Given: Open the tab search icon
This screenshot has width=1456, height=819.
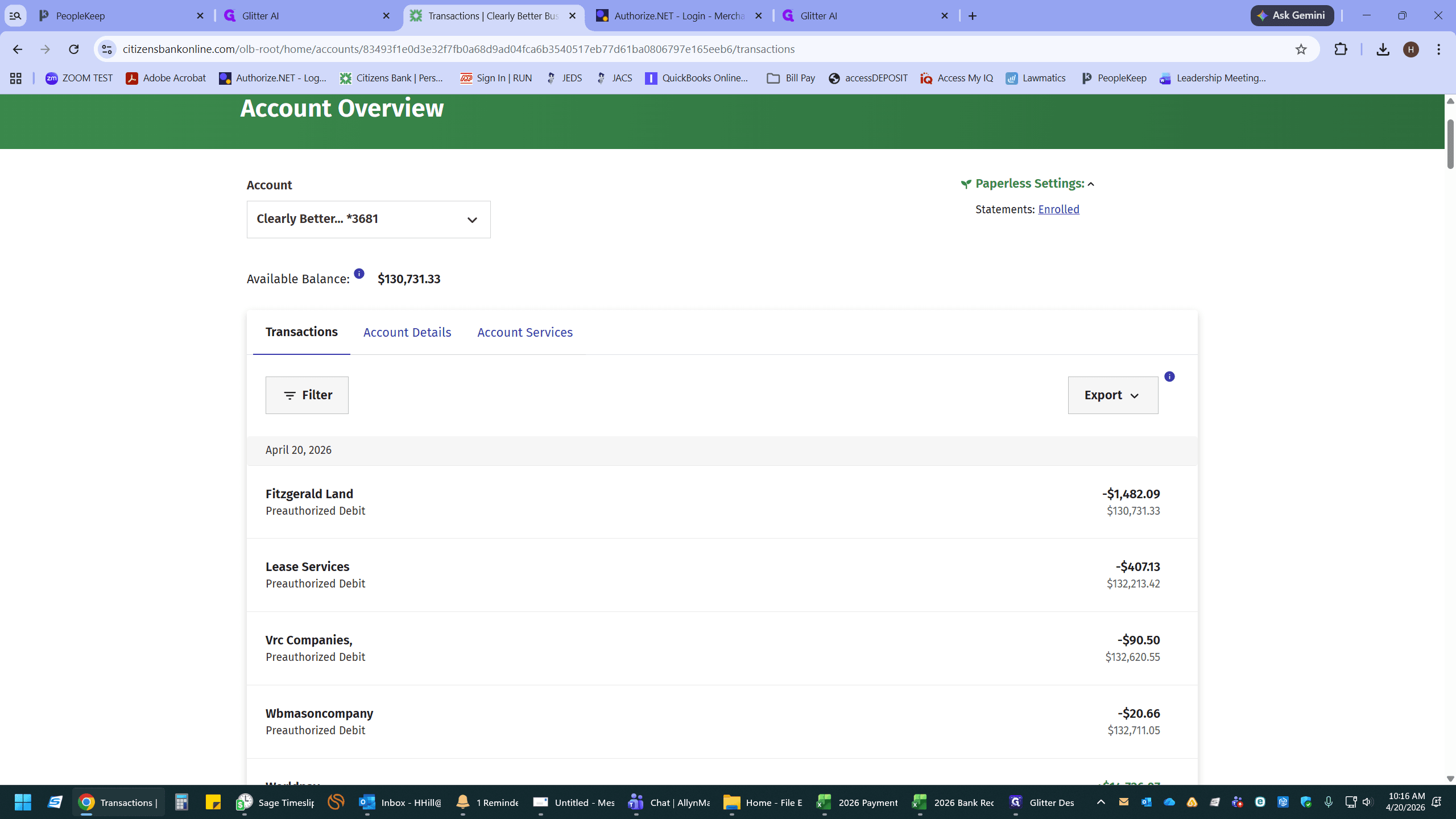Looking at the screenshot, I should click(x=15, y=16).
